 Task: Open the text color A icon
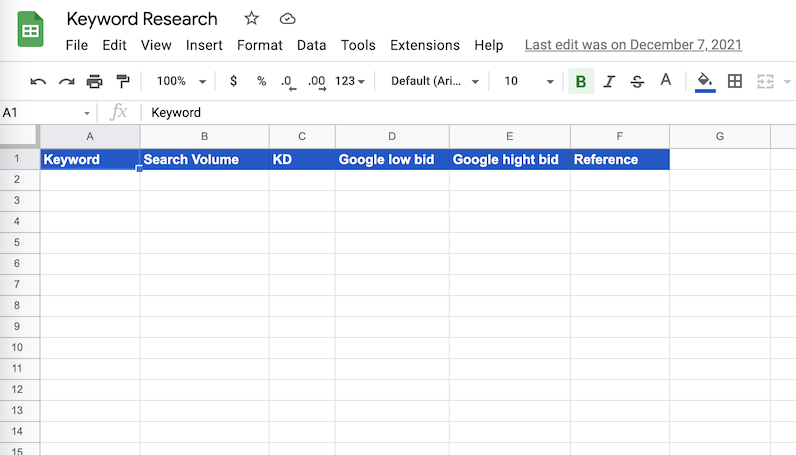(665, 81)
